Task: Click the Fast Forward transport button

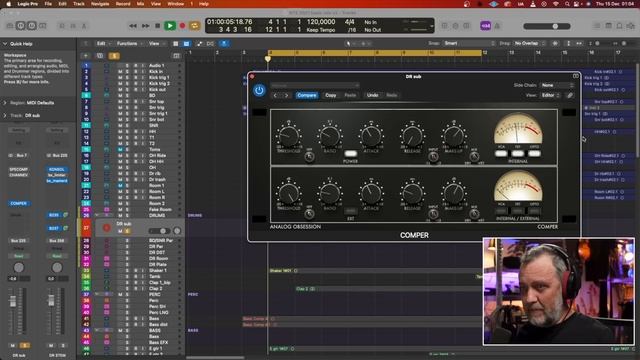Action: 145,26
